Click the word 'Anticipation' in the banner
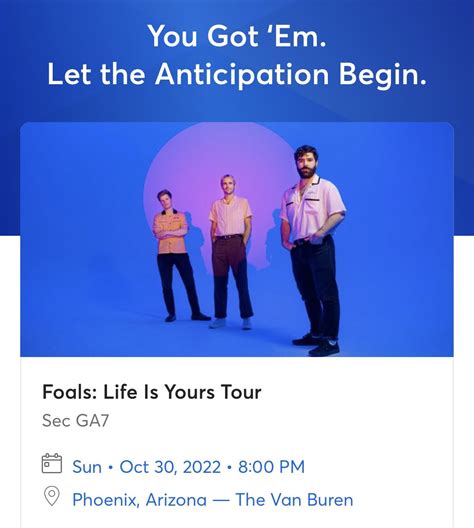Image resolution: width=474 pixels, height=528 pixels. (x=242, y=74)
